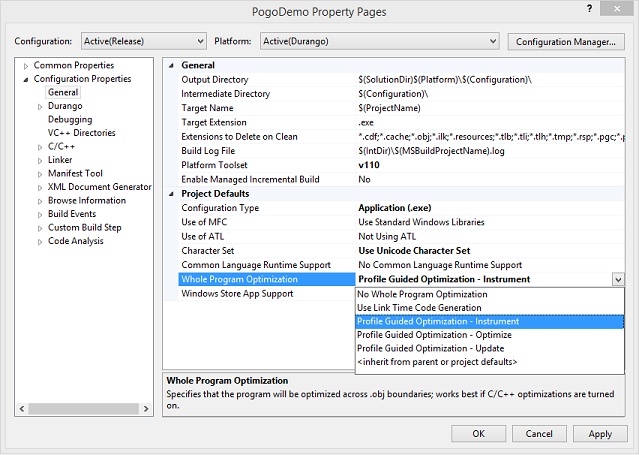Screen dimensions: 639x455
Task: Open the Platform dropdown
Action: pyautogui.click(x=379, y=41)
